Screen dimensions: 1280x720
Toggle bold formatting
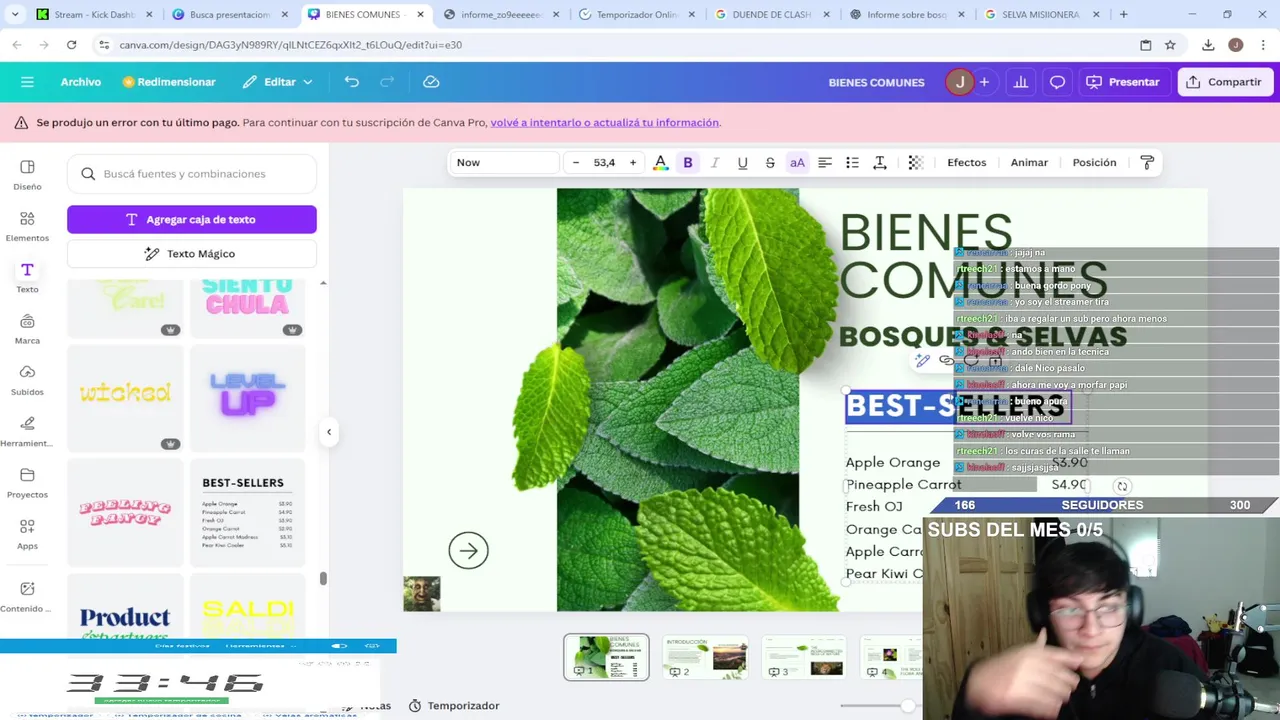pos(688,163)
